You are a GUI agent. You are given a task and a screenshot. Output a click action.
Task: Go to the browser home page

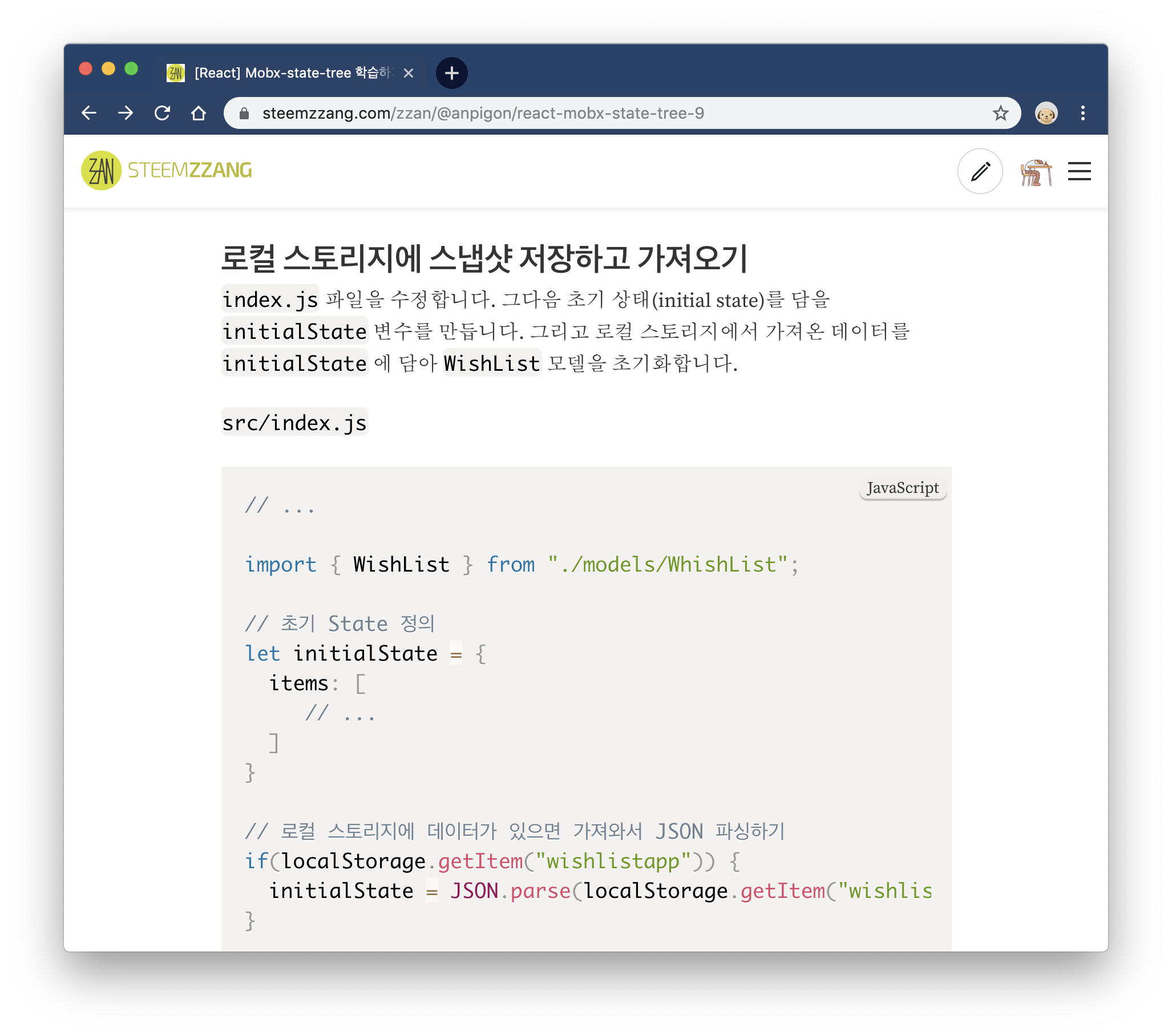pos(199,113)
